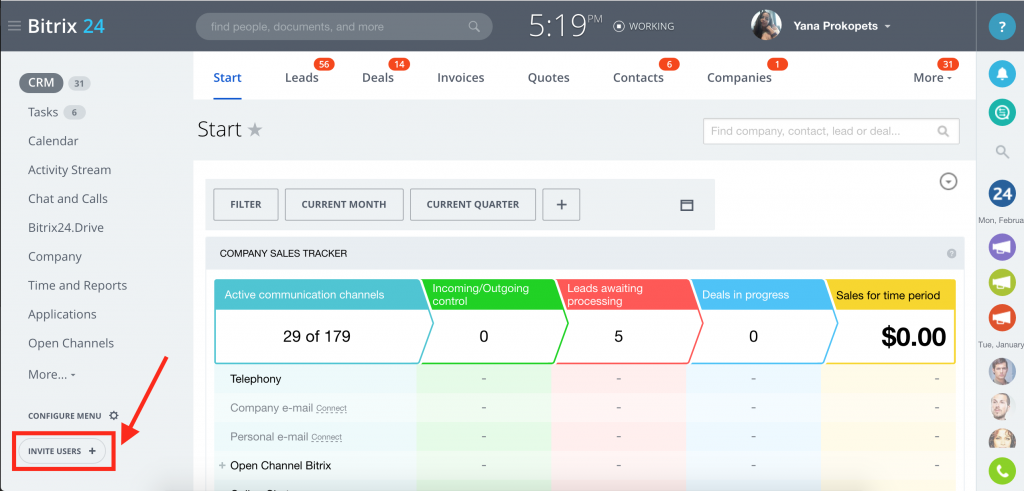Open the hamburger menu beside Bitrix 24 logo
Screen dimensions: 1024x491
pyautogui.click(x=14, y=26)
